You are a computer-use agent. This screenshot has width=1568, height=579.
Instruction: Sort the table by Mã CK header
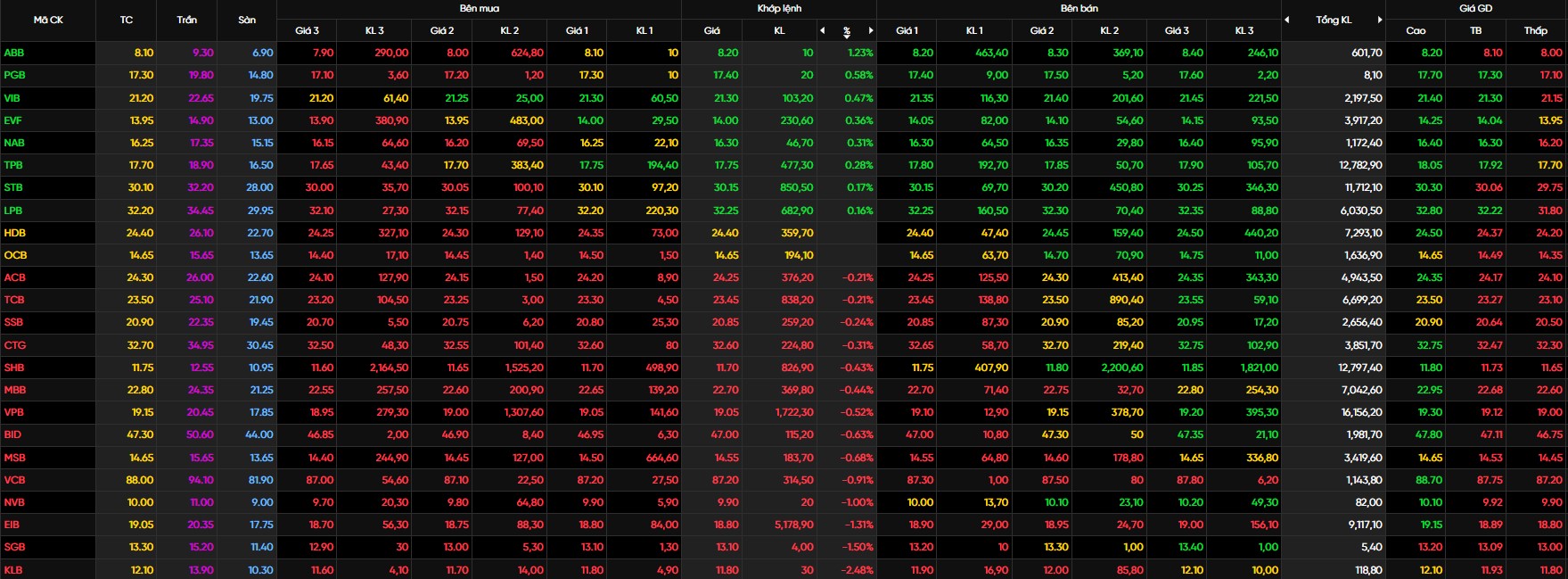[x=48, y=20]
